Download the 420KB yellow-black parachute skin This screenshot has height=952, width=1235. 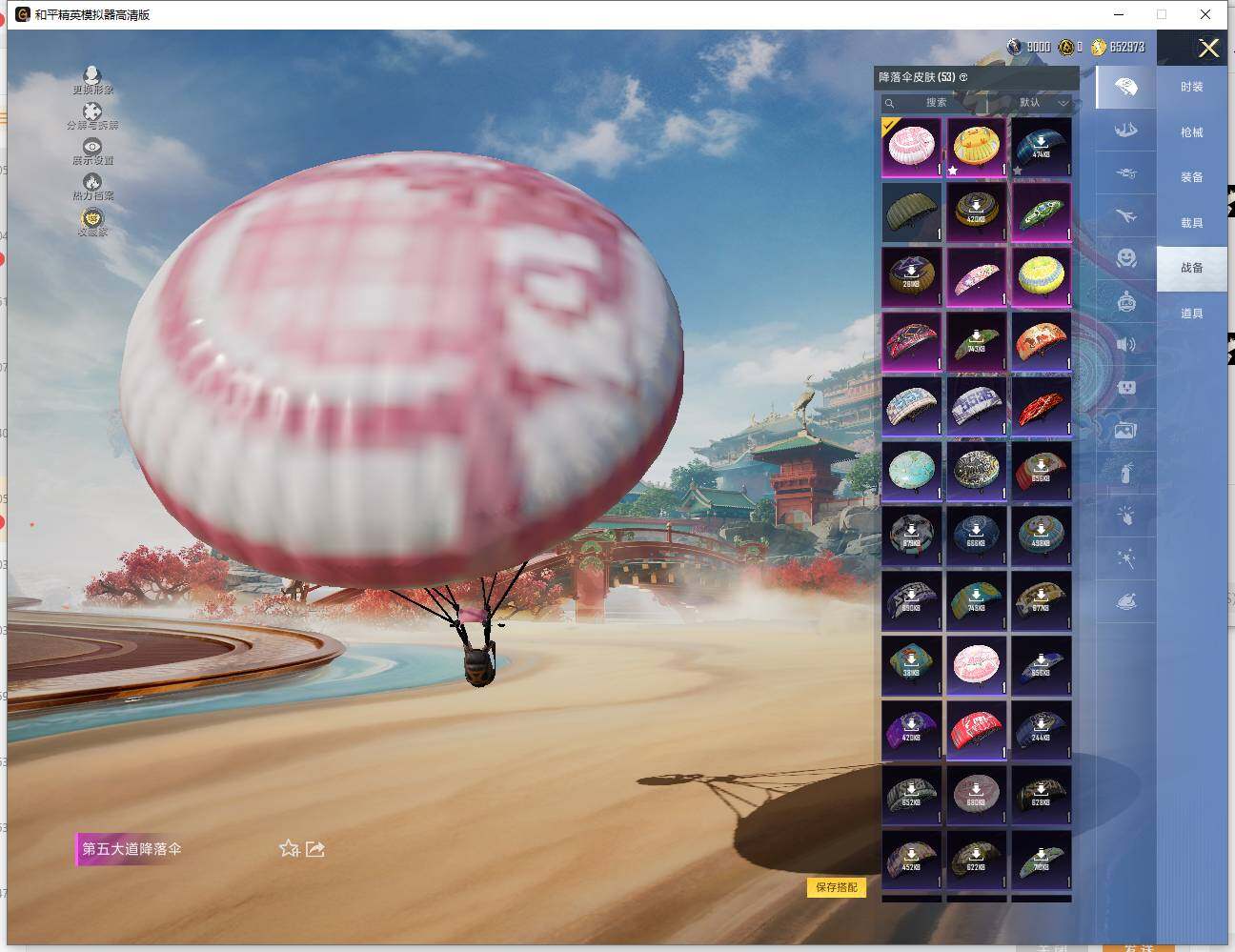(976, 213)
